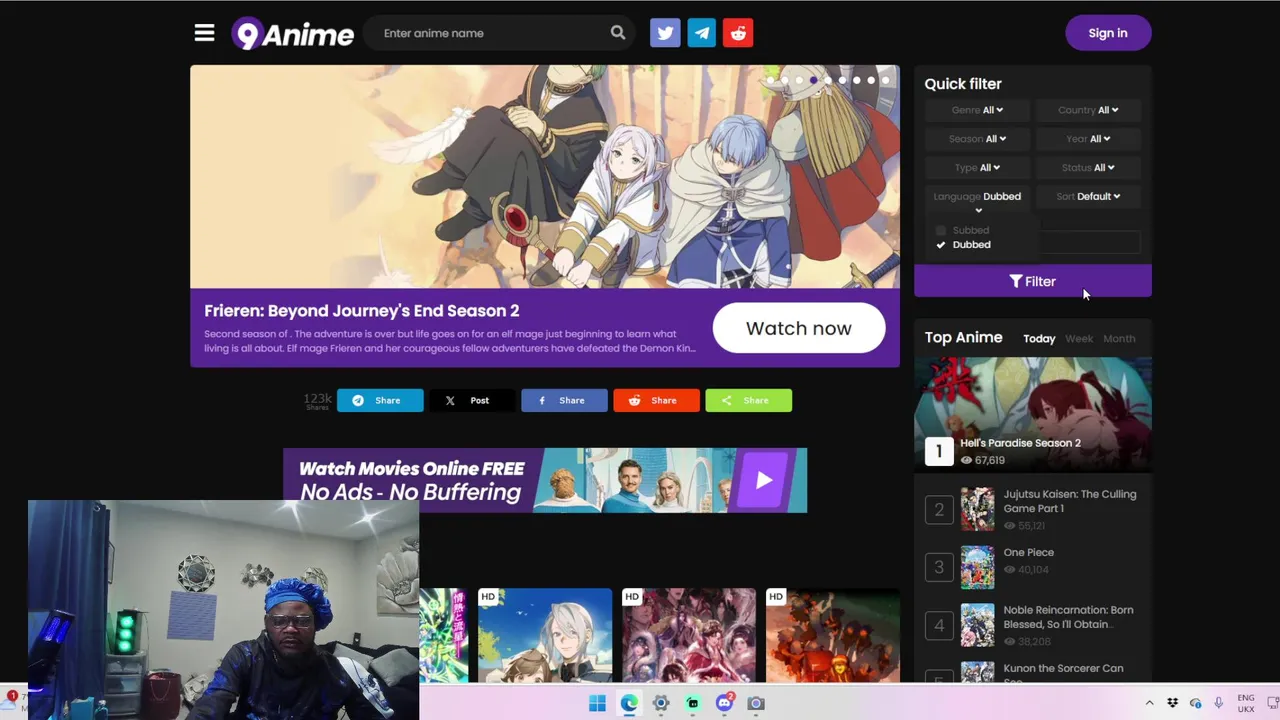The height and width of the screenshot is (720, 1280).
Task: Select the highlighted blue carousel dot
Action: click(813, 80)
